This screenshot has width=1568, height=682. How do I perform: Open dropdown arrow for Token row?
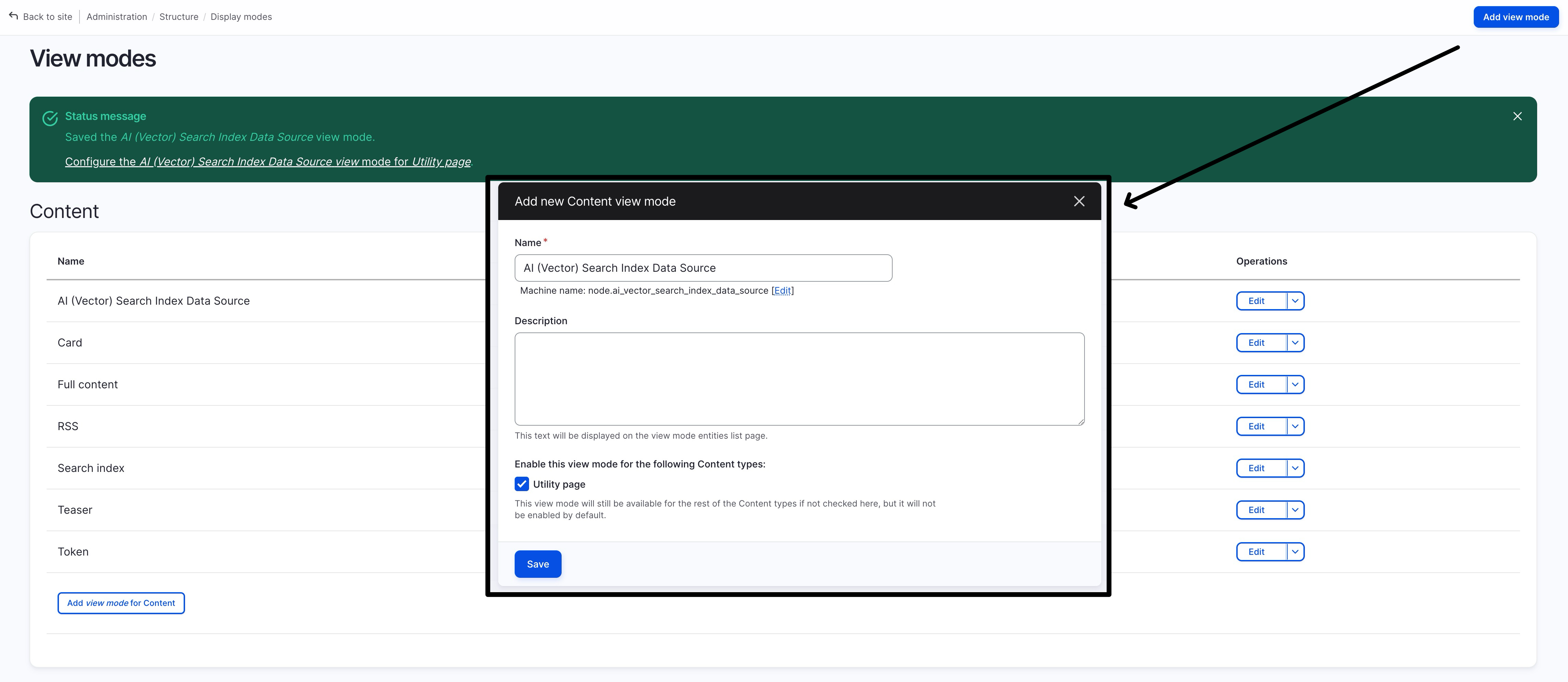point(1295,552)
